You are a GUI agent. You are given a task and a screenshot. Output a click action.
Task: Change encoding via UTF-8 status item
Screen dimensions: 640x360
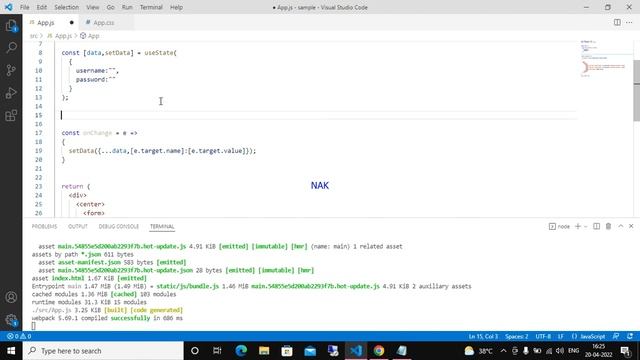coord(543,336)
